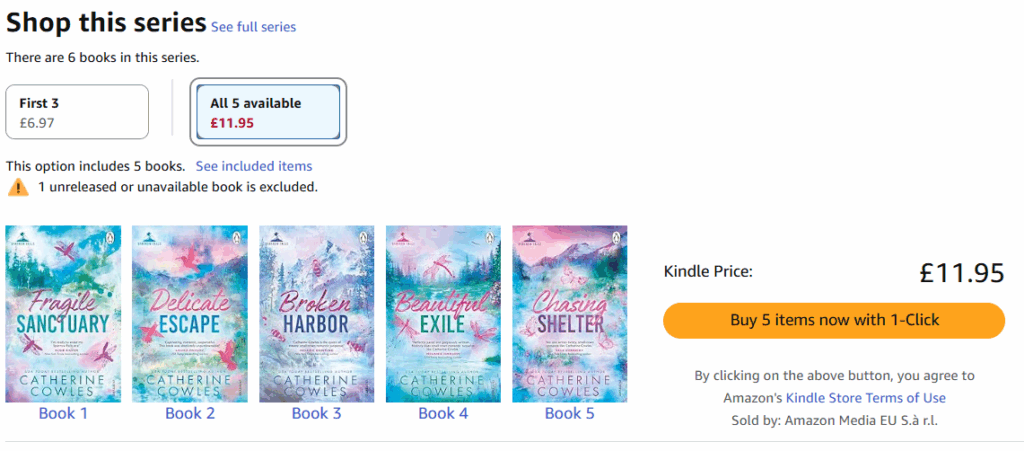1024x451 pixels.
Task: Click the See full series link
Action: (x=253, y=27)
